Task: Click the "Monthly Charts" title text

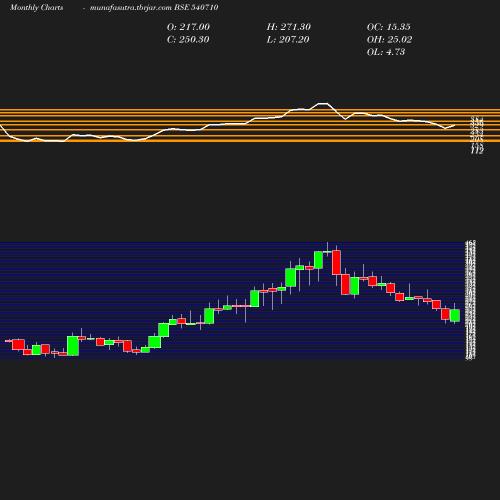Action: pyautogui.click(x=36, y=8)
